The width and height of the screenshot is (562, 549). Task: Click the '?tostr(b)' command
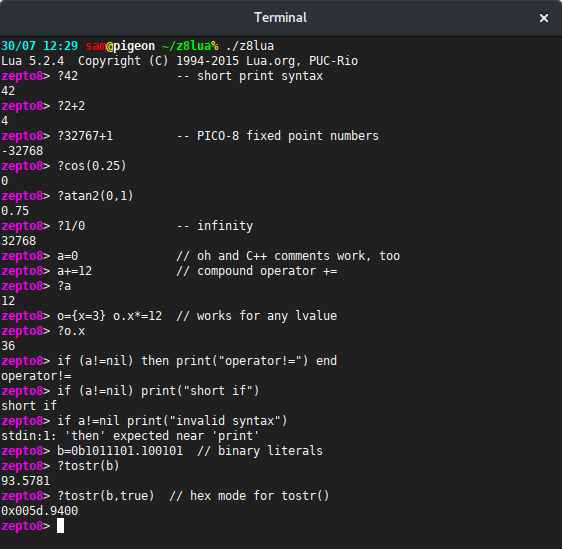click(x=89, y=466)
